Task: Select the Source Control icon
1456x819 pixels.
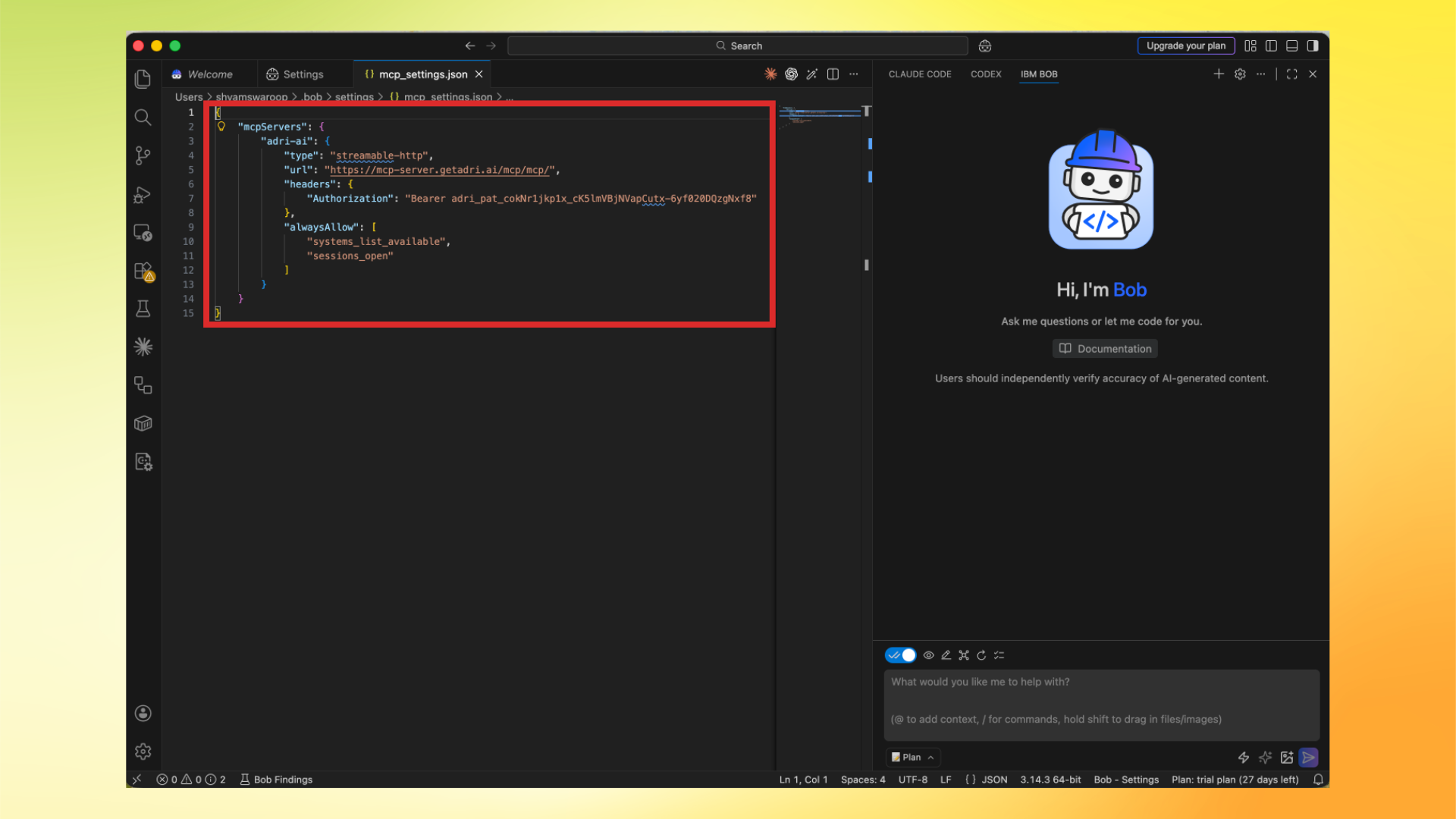Action: [143, 155]
